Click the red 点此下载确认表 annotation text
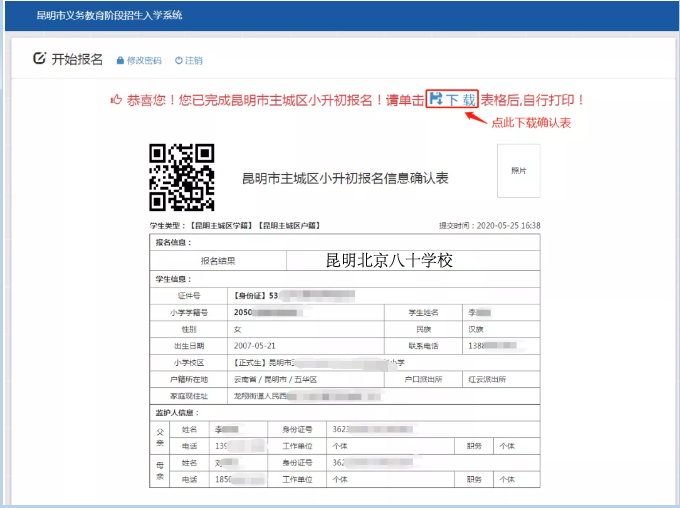The image size is (680, 508). click(530, 122)
